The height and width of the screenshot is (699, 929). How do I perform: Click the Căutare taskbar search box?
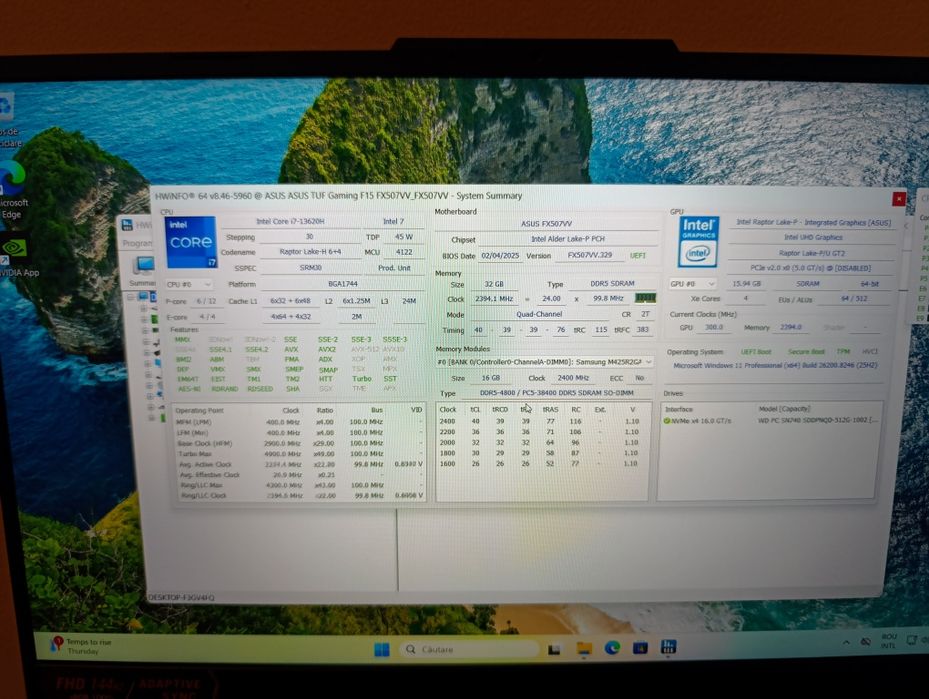[469, 649]
